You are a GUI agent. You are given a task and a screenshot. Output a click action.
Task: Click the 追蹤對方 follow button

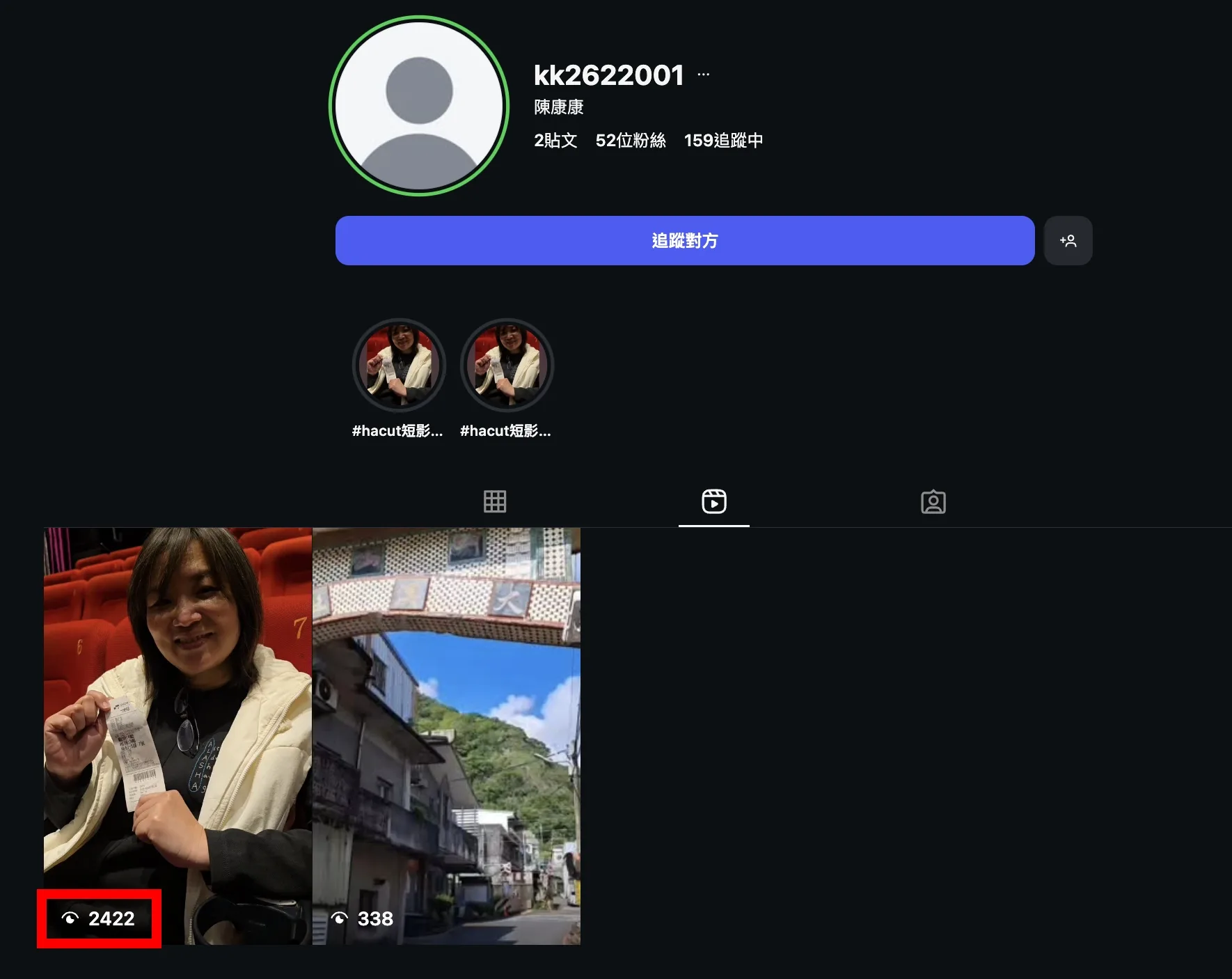point(685,240)
